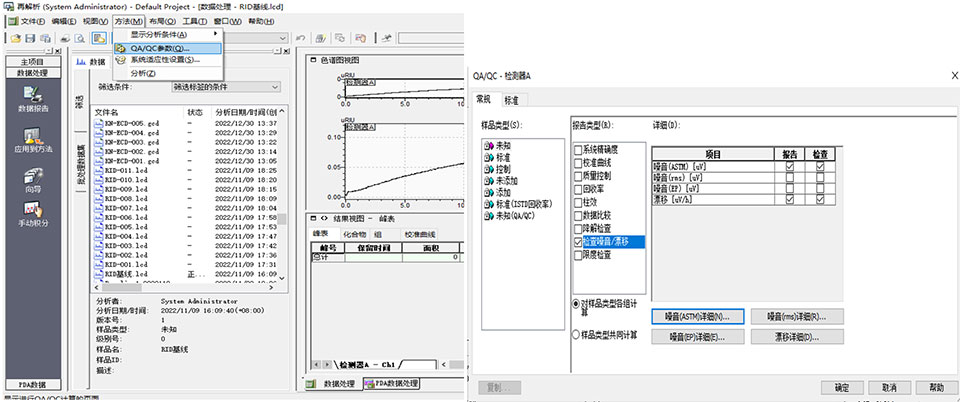Click the save disk toolbar icon
This screenshot has width=960, height=402.
point(31,38)
